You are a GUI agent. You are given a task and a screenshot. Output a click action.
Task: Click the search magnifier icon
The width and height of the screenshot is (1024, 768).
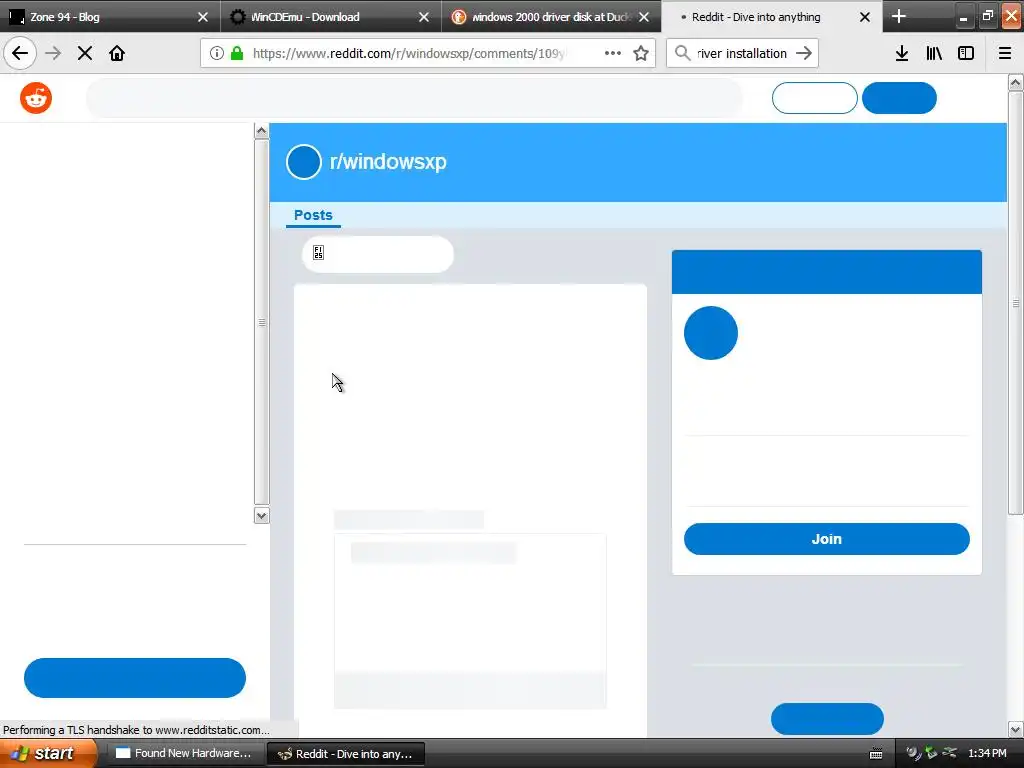pyautogui.click(x=682, y=53)
